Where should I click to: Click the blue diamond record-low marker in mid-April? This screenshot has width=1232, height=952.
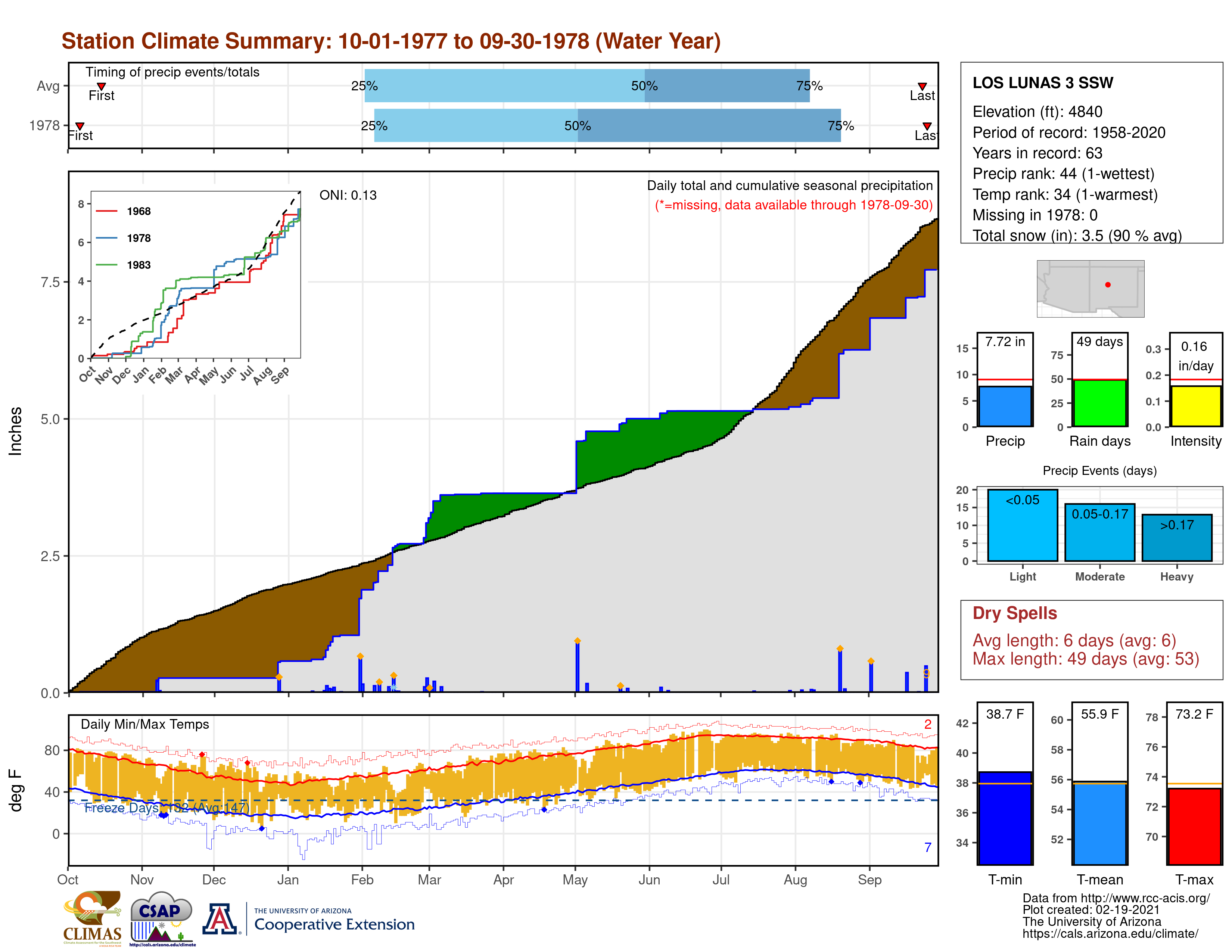[x=544, y=809]
